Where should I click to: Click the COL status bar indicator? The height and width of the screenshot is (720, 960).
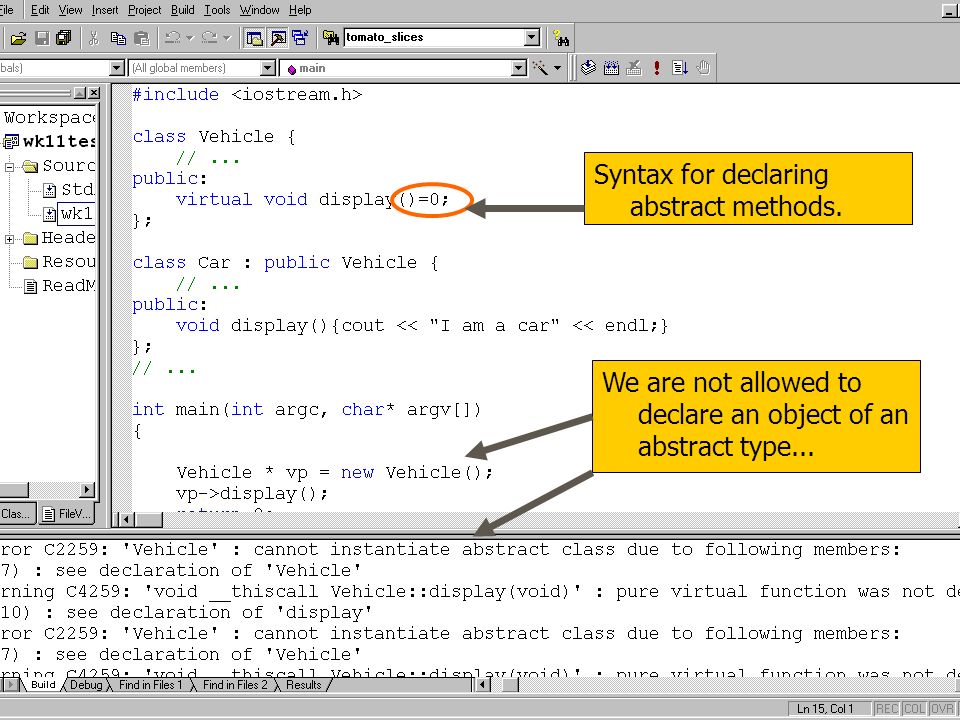point(914,709)
